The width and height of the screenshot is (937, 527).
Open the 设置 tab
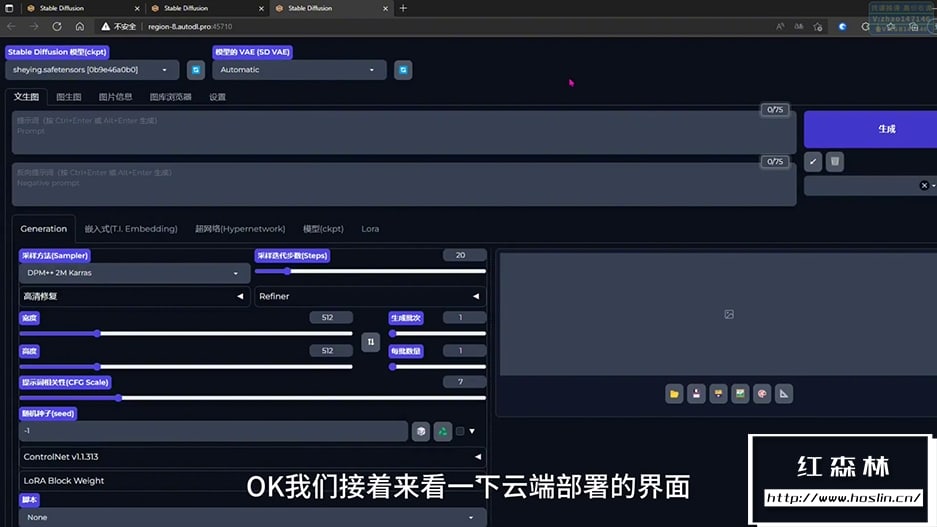(x=218, y=97)
